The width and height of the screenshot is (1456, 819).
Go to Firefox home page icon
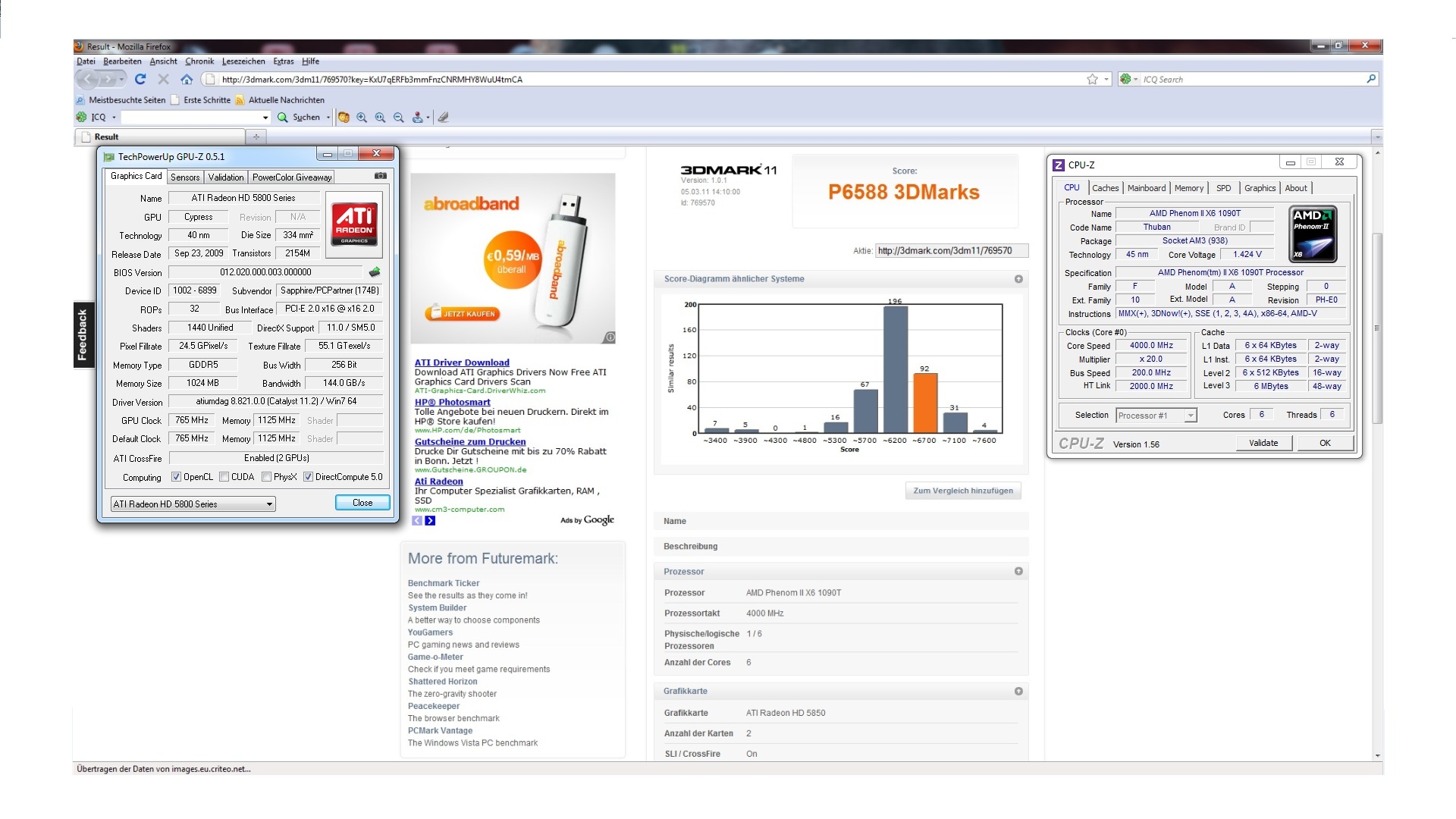pyautogui.click(x=187, y=79)
